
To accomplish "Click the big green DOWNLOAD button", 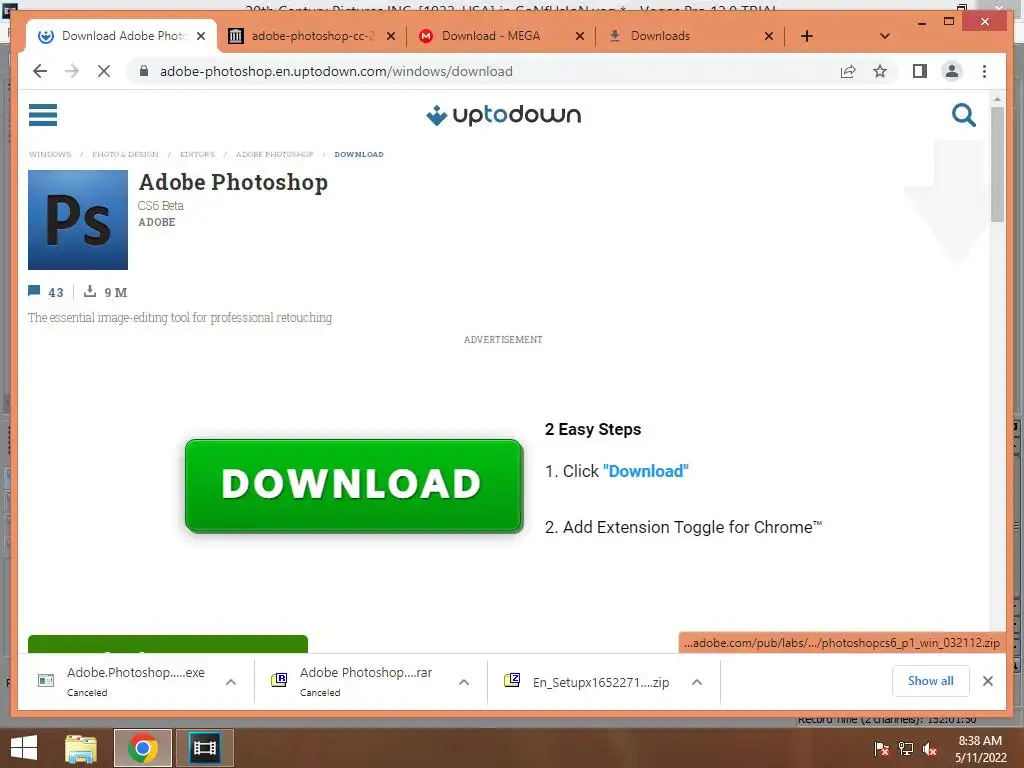I will click(x=354, y=485).
